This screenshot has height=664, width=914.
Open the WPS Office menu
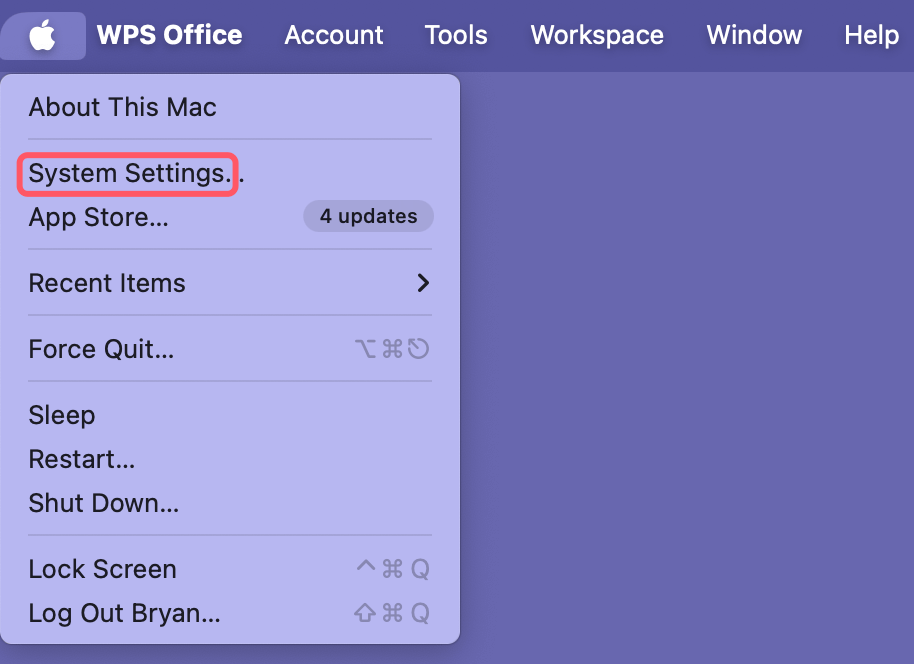tap(168, 34)
